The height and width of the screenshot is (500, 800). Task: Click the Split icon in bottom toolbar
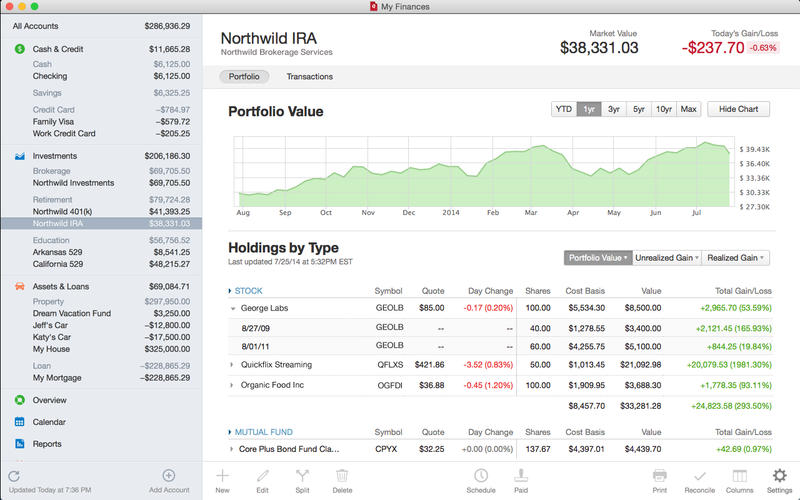click(302, 477)
